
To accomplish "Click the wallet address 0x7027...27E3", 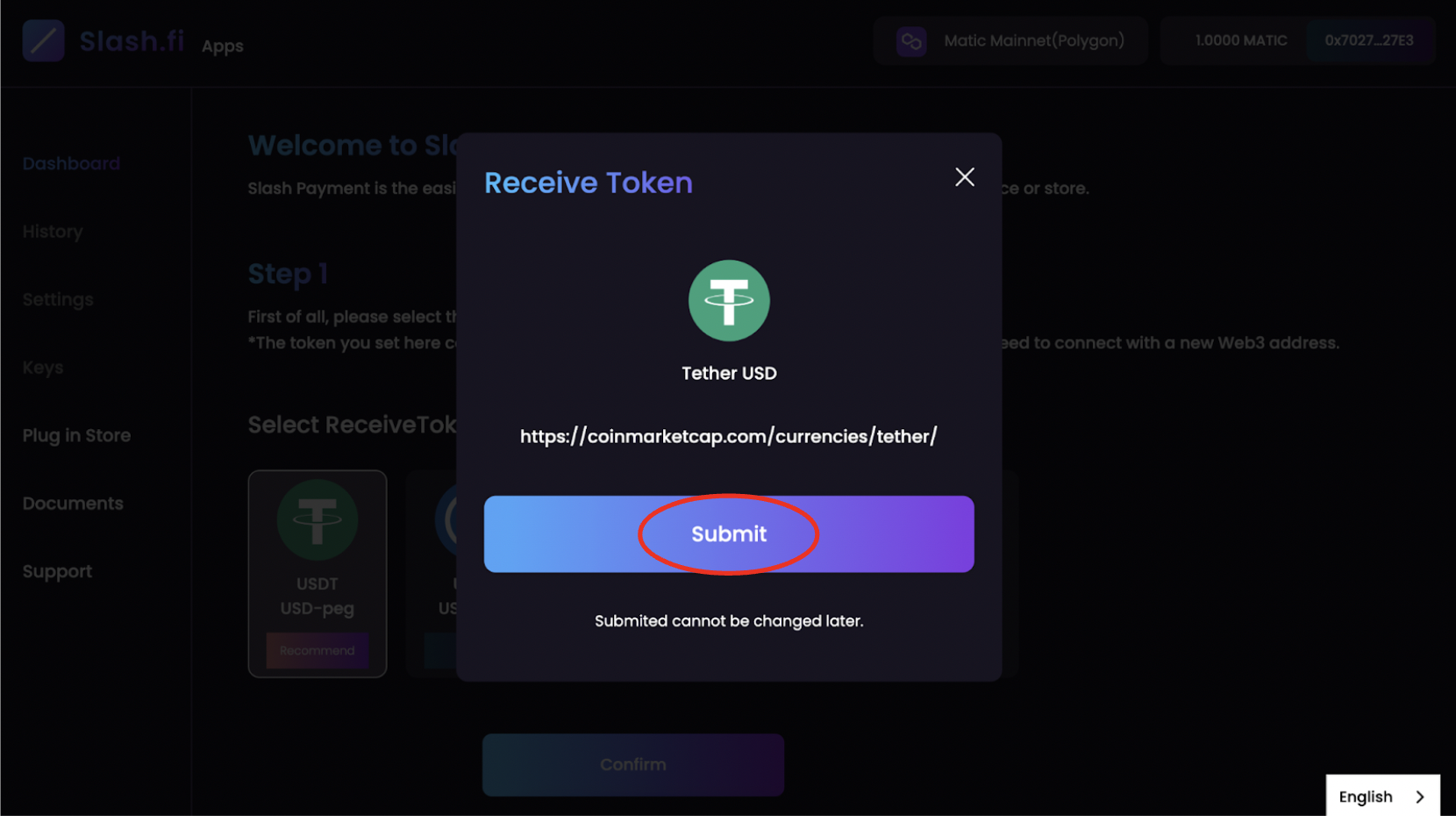I will (1368, 40).
